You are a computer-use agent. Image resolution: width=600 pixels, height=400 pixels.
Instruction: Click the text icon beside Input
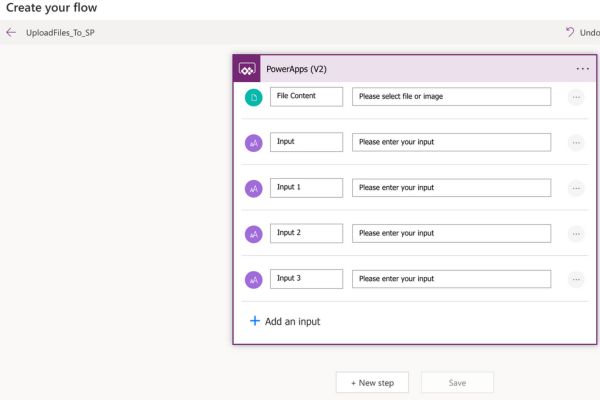(254, 143)
